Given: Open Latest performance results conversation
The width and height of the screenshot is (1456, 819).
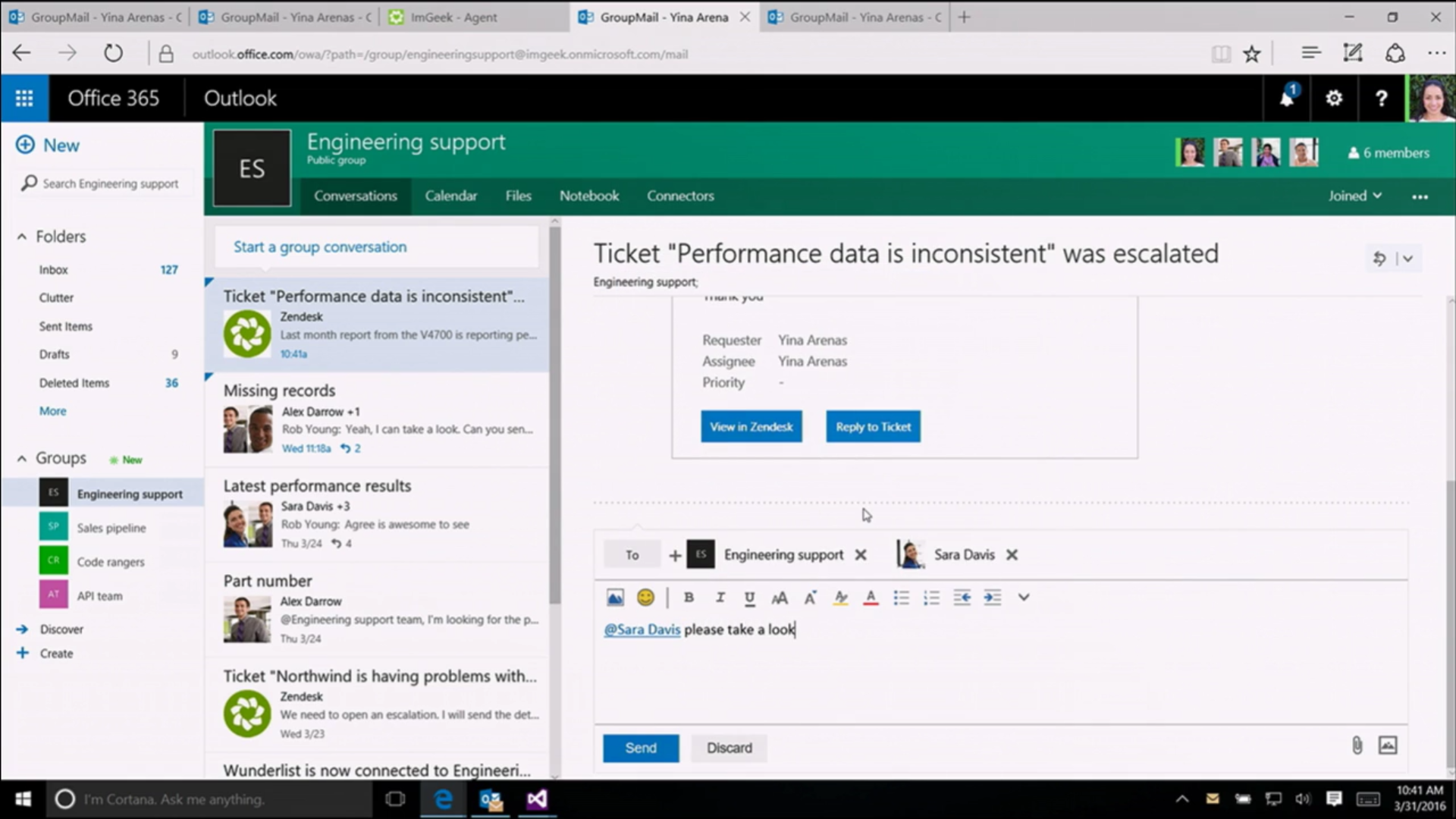Looking at the screenshot, I should (377, 515).
